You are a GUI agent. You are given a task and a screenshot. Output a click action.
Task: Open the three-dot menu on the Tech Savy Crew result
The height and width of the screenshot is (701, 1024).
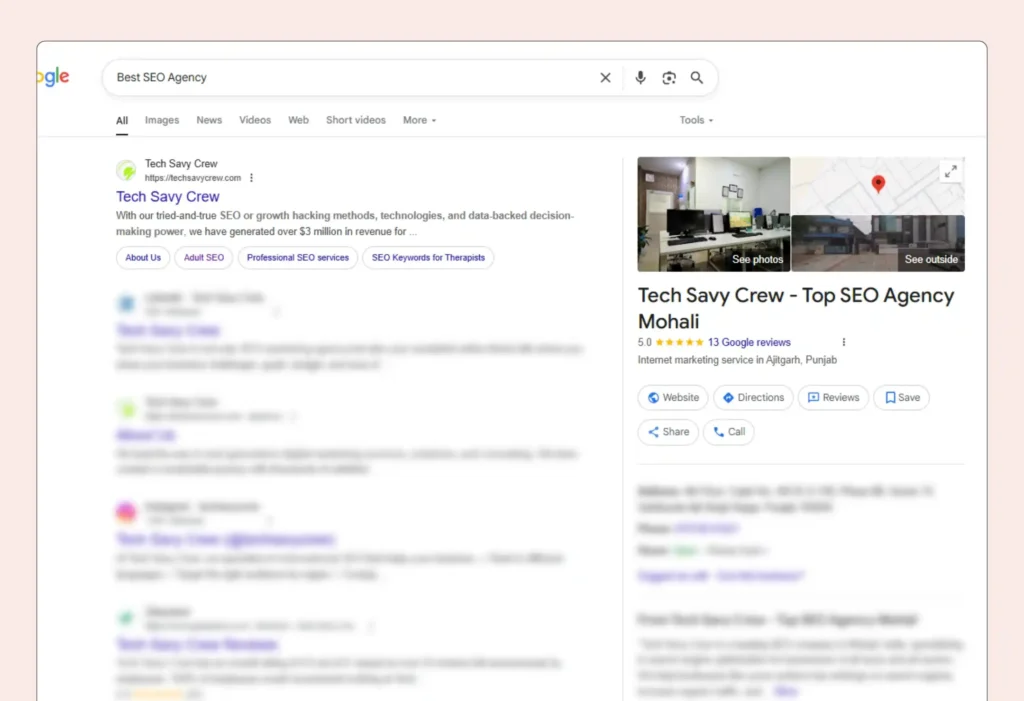(x=251, y=176)
